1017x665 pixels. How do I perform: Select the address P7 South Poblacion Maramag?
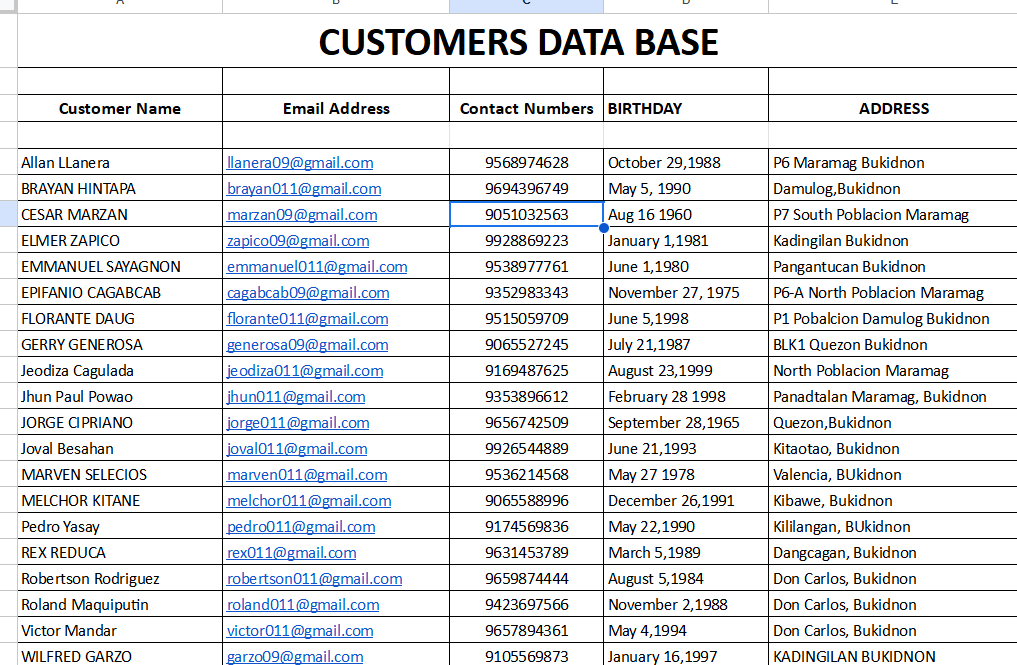(893, 214)
